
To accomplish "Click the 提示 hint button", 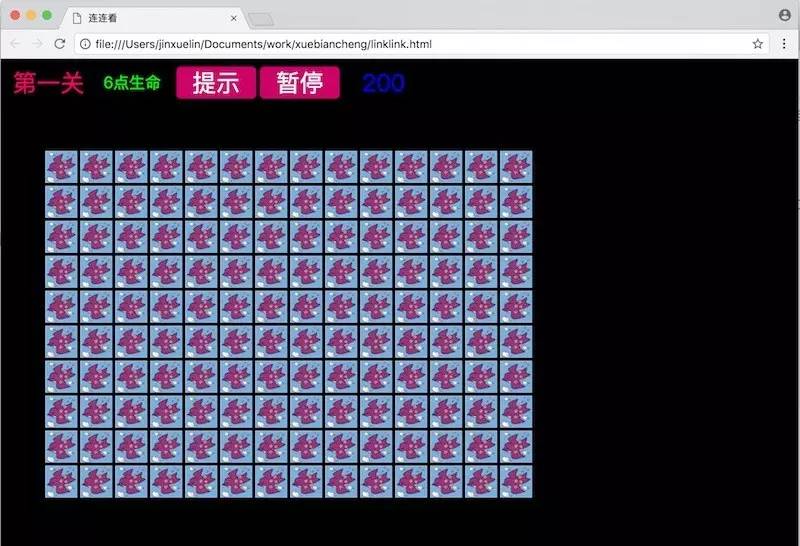I will coord(216,83).
